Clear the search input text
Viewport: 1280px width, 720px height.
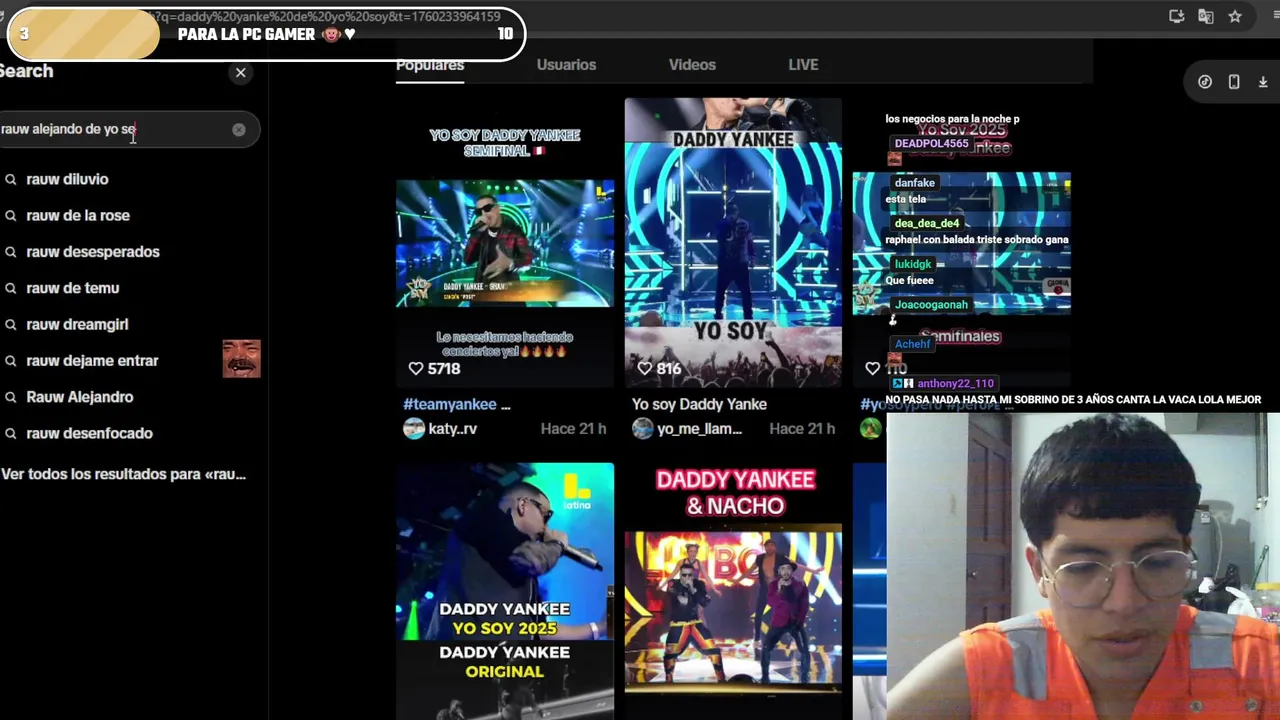point(239,129)
